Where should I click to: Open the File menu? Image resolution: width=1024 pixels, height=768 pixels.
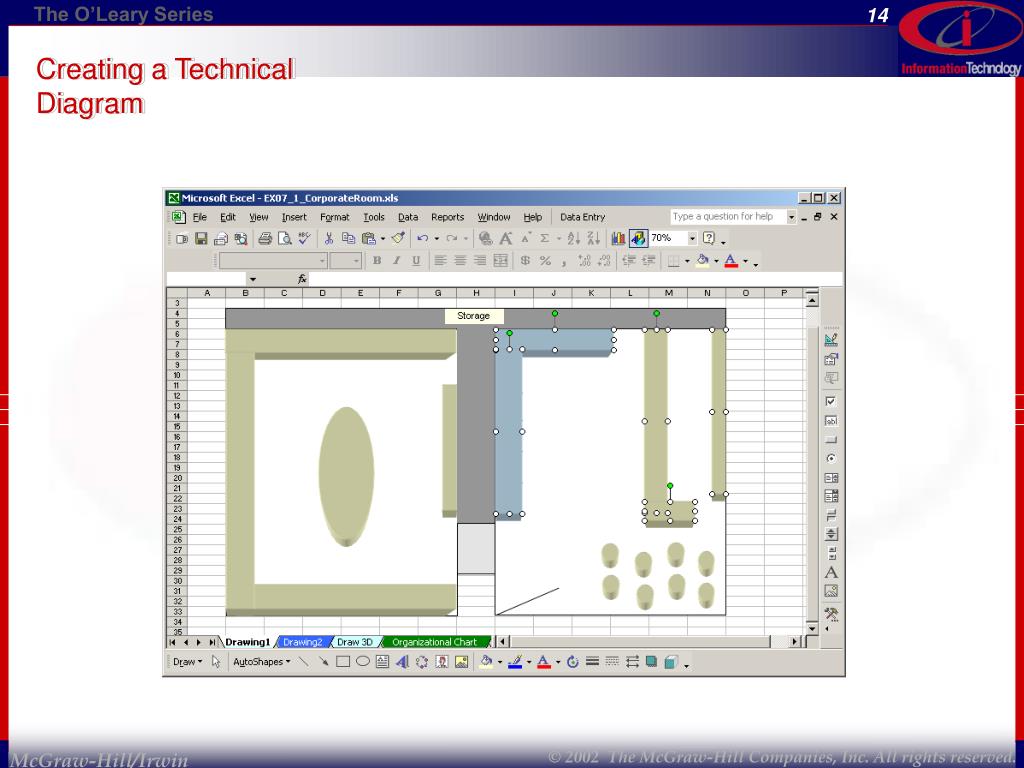199,217
